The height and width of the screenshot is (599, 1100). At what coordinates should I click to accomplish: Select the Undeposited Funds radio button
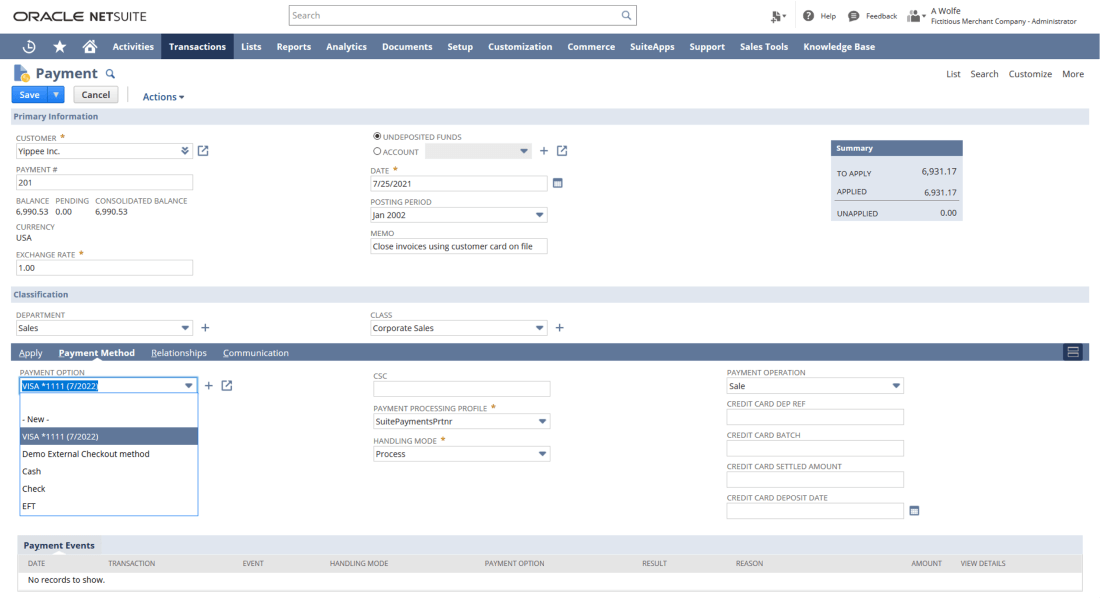coord(377,136)
